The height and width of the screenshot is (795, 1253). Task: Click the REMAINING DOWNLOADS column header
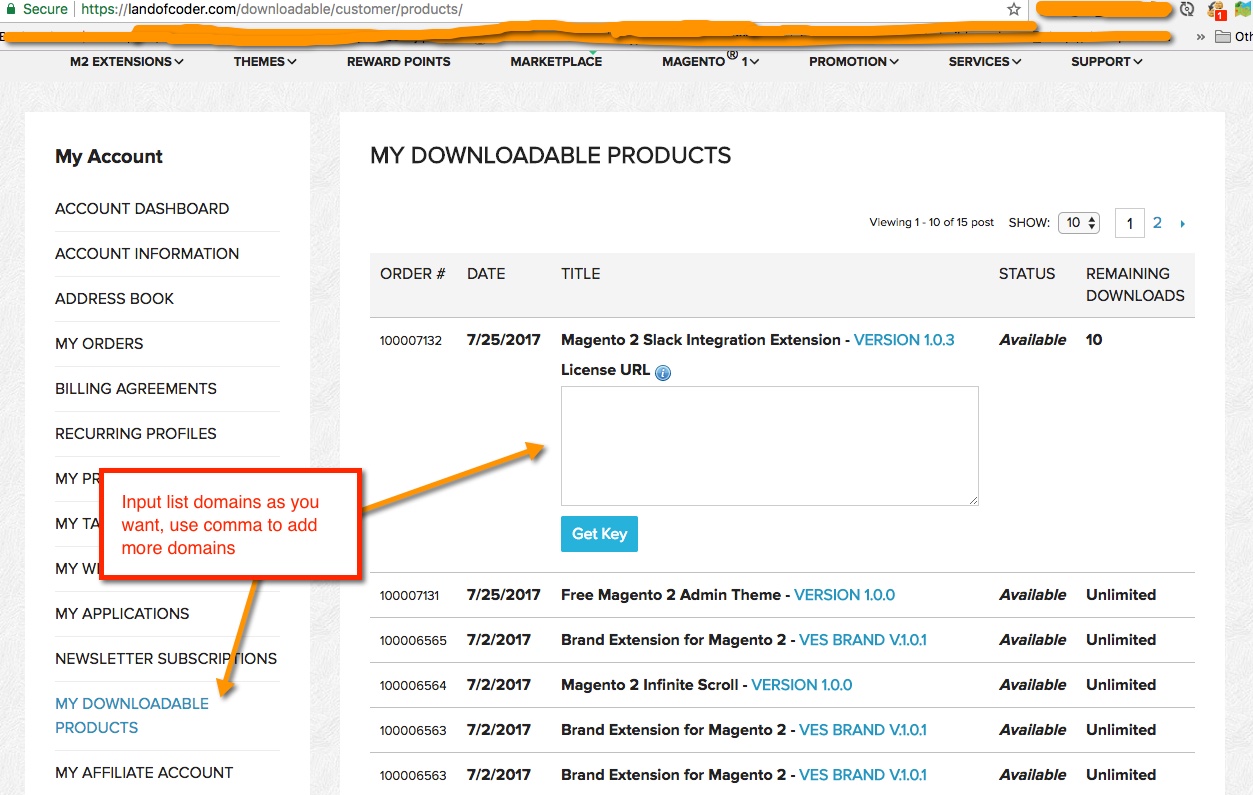pyautogui.click(x=1135, y=285)
